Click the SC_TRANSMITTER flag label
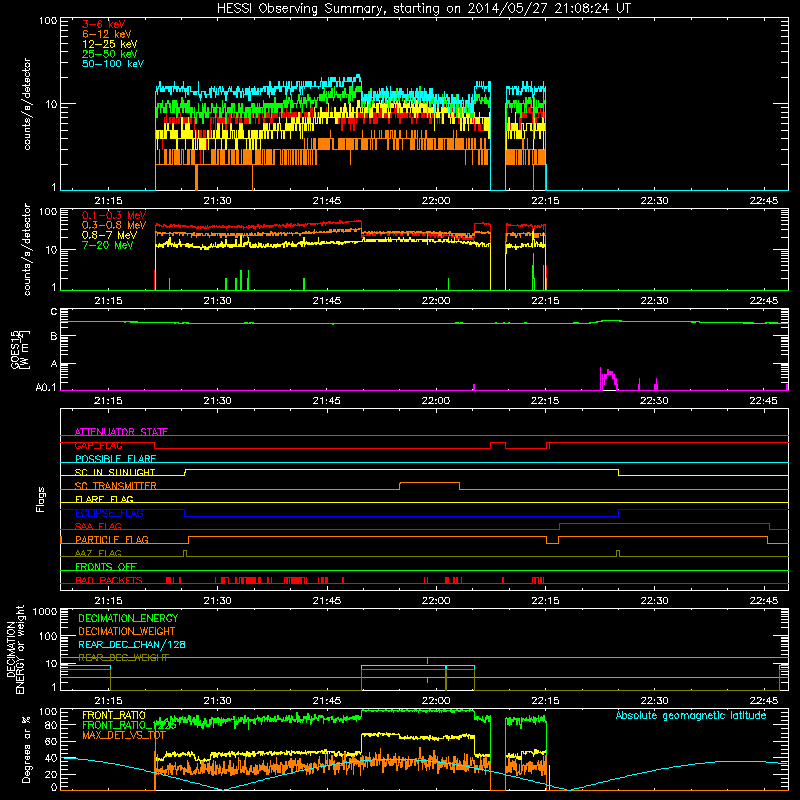The width and height of the screenshot is (800, 800). coord(115,486)
